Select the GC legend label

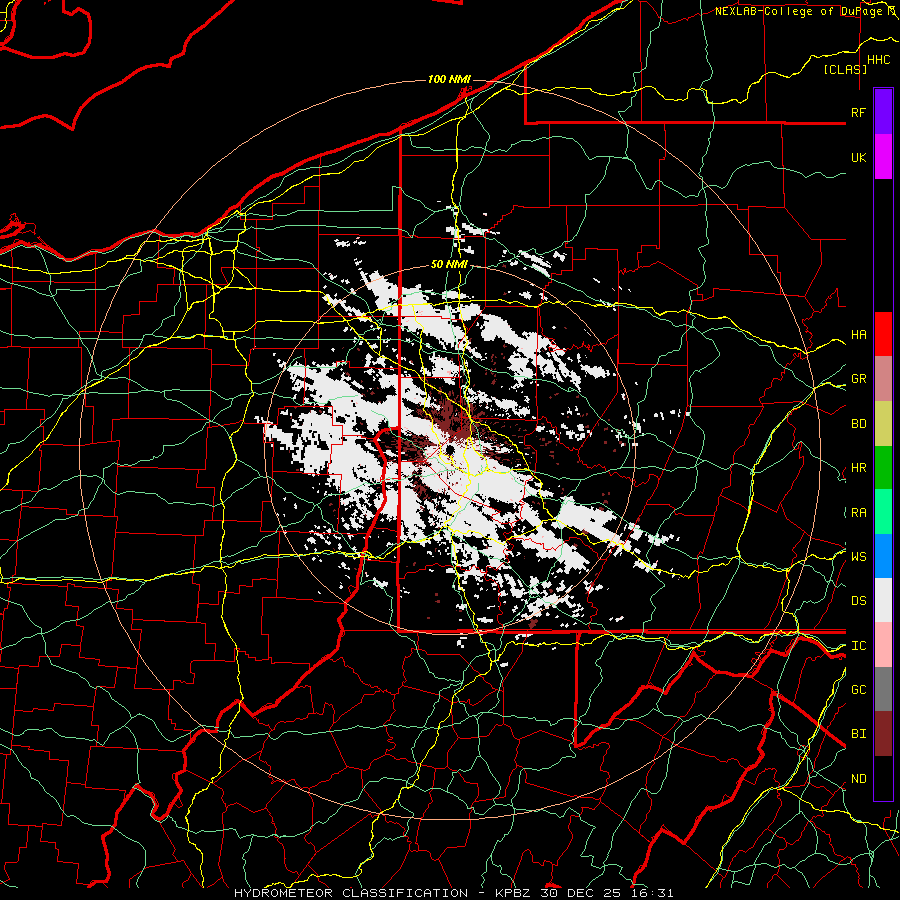click(858, 690)
